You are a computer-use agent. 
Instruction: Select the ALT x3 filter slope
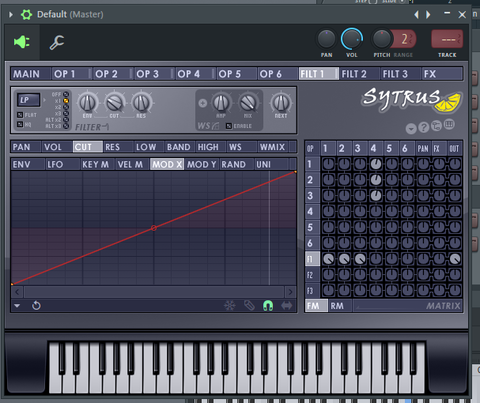coord(66,126)
